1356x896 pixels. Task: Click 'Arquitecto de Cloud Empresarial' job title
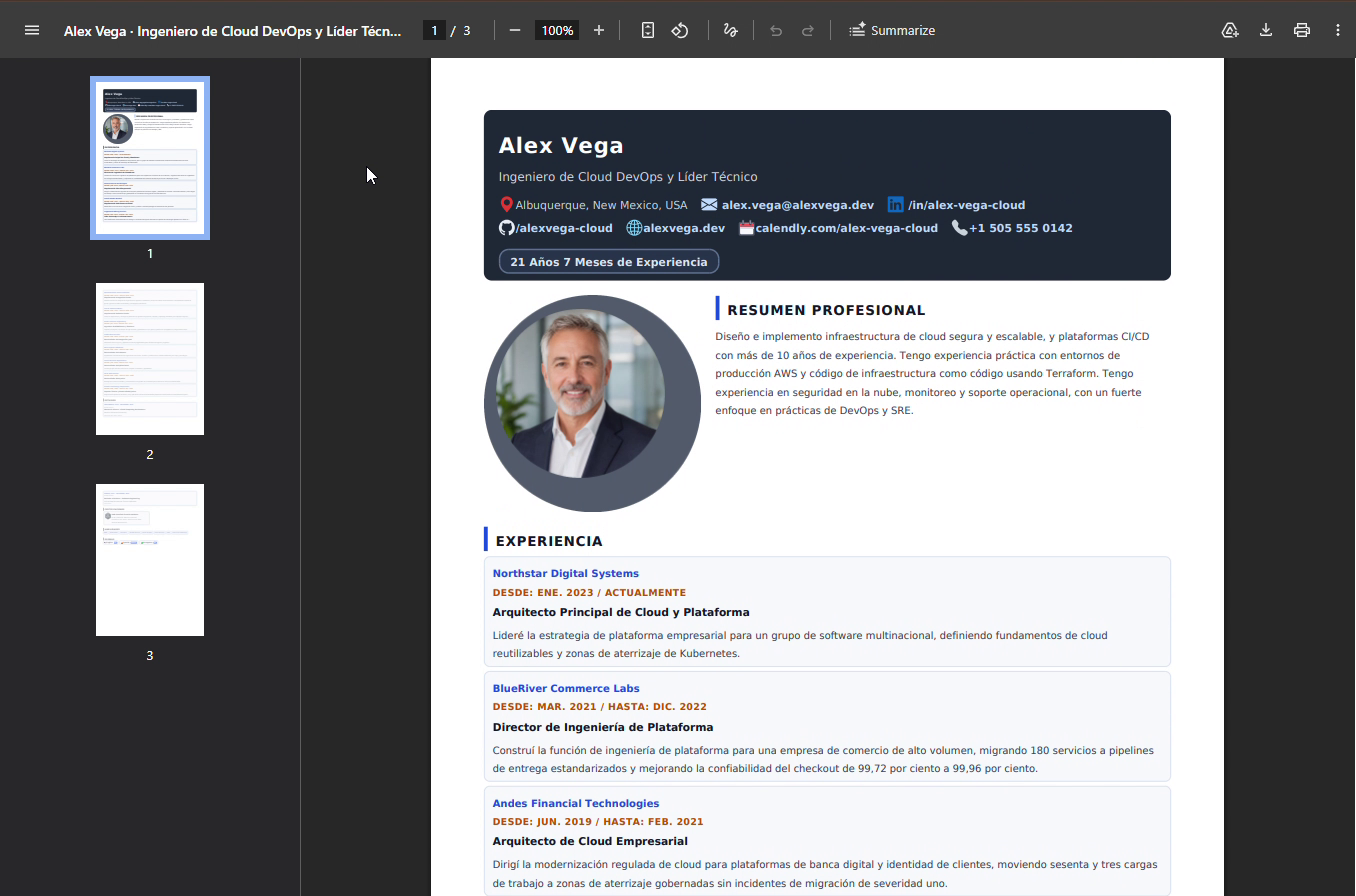[x=590, y=841]
